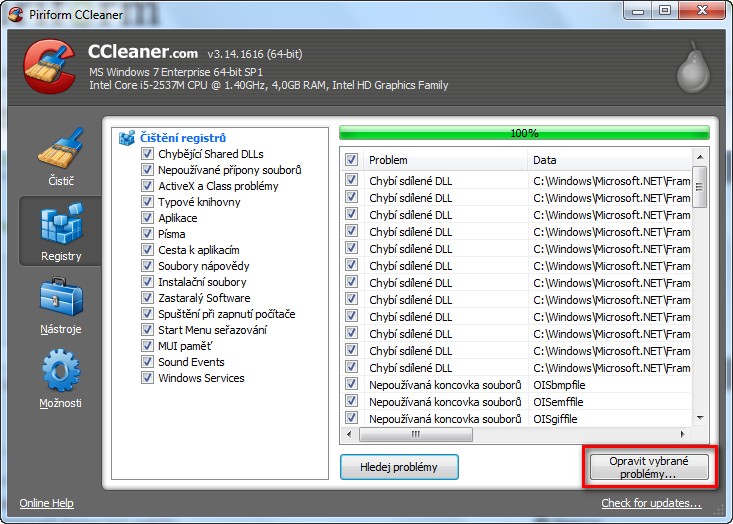The width and height of the screenshot is (733, 524).
Task: Uncheck Windows Services option
Action: click(x=147, y=378)
